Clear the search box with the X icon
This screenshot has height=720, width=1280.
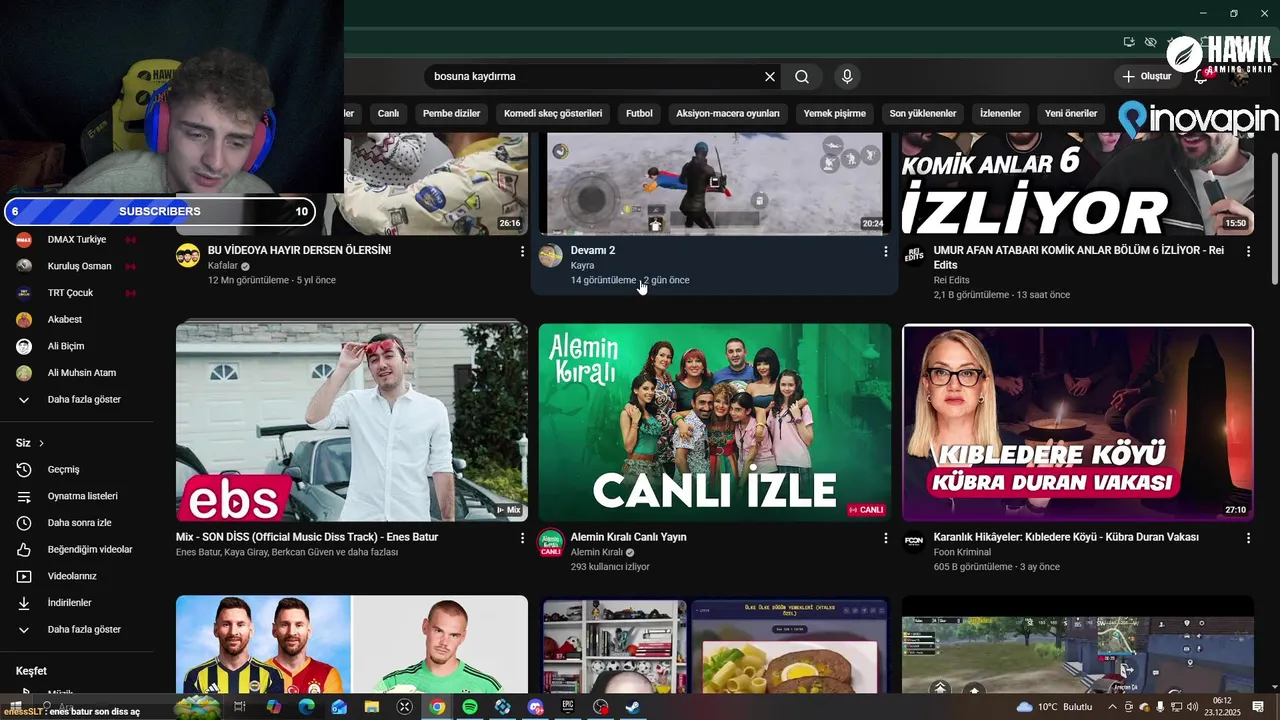tap(770, 77)
